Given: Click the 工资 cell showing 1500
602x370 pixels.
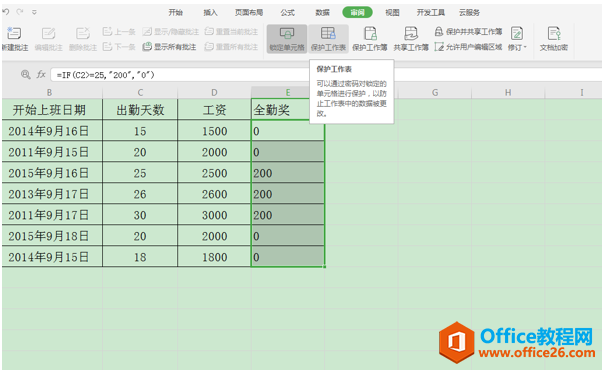Looking at the screenshot, I should point(214,131).
